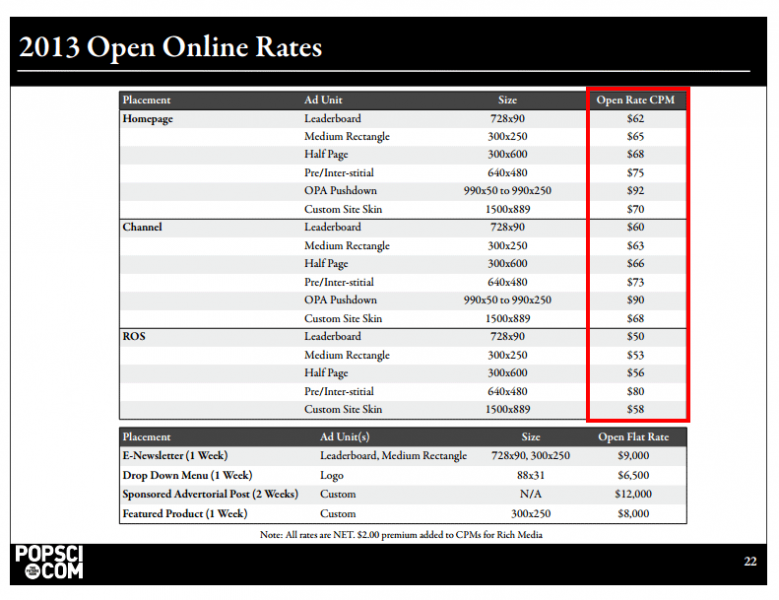
Task: Click the $70 CPM value
Action: pos(635,209)
